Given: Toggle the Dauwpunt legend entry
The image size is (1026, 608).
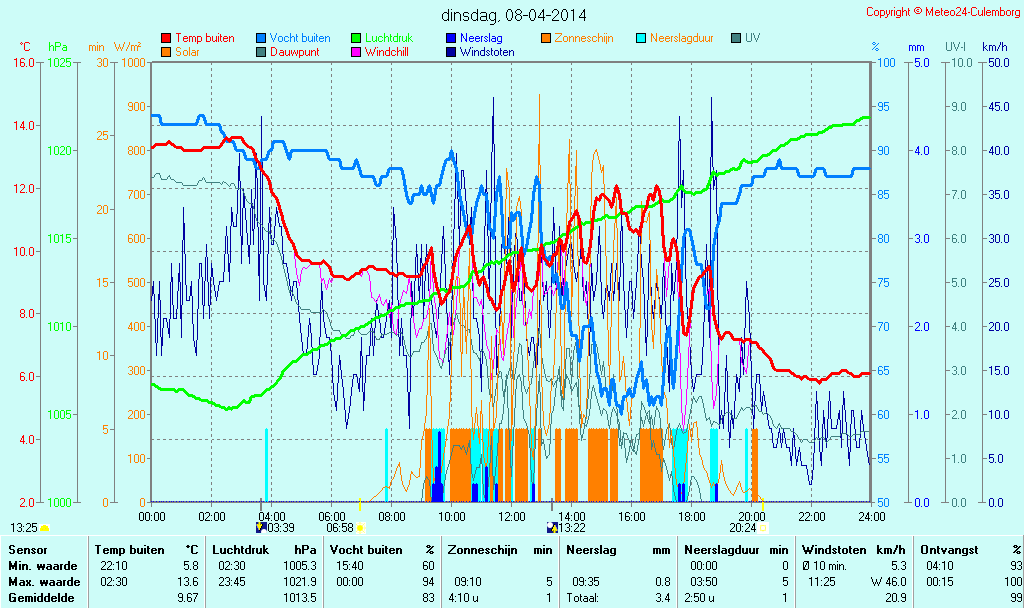Looking at the screenshot, I should click(294, 52).
